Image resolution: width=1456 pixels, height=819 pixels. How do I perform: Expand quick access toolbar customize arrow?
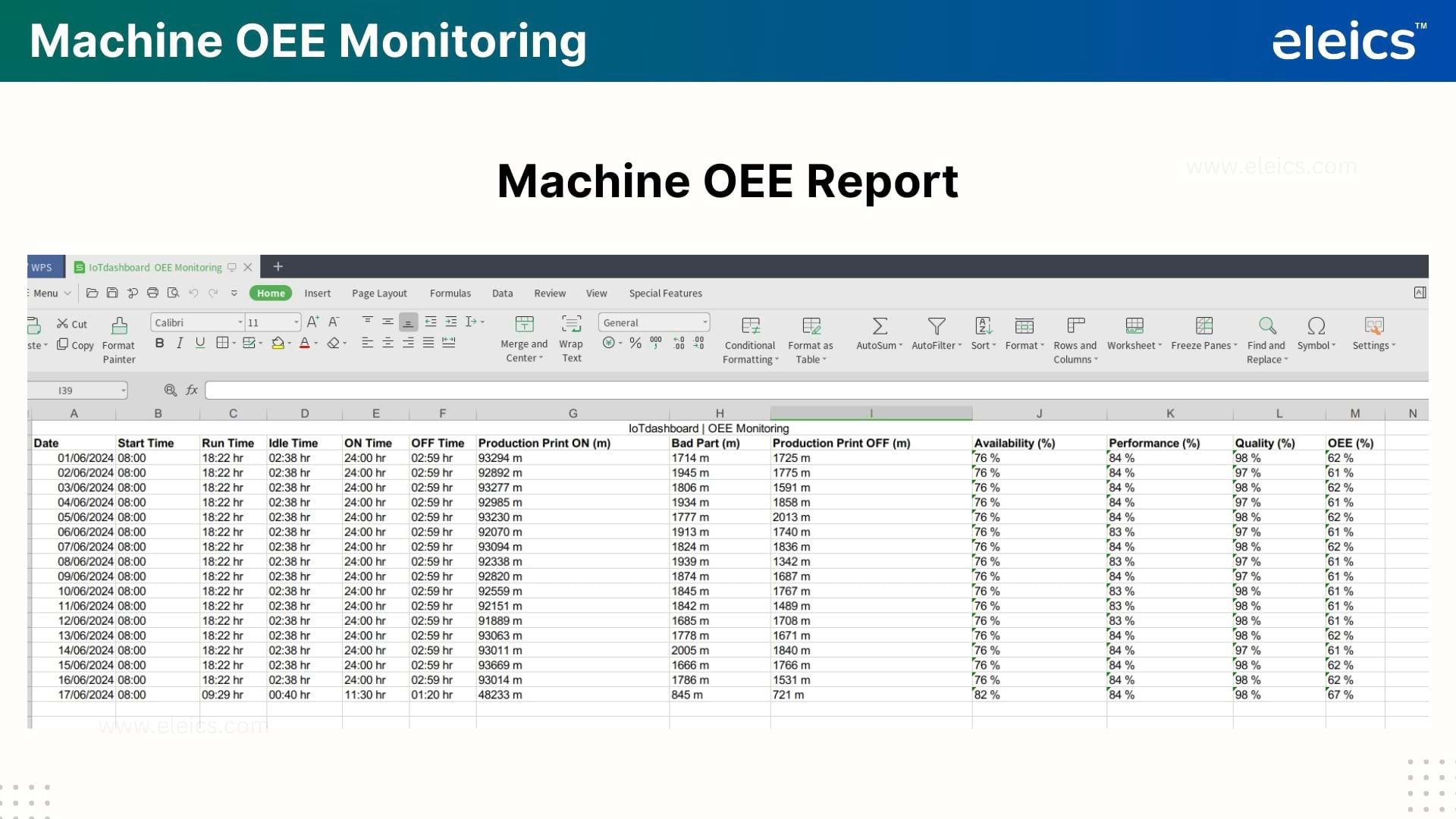pyautogui.click(x=234, y=293)
